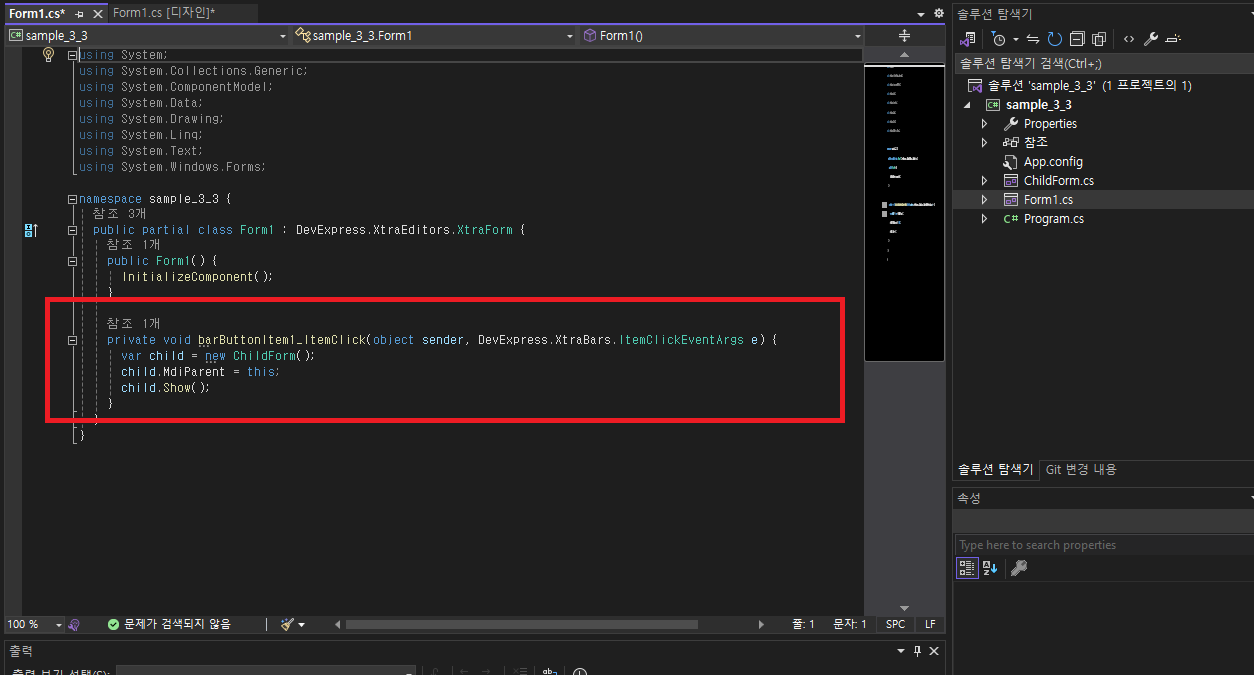This screenshot has width=1254, height=675.
Task: Collapse the using directives block
Action: 72,55
